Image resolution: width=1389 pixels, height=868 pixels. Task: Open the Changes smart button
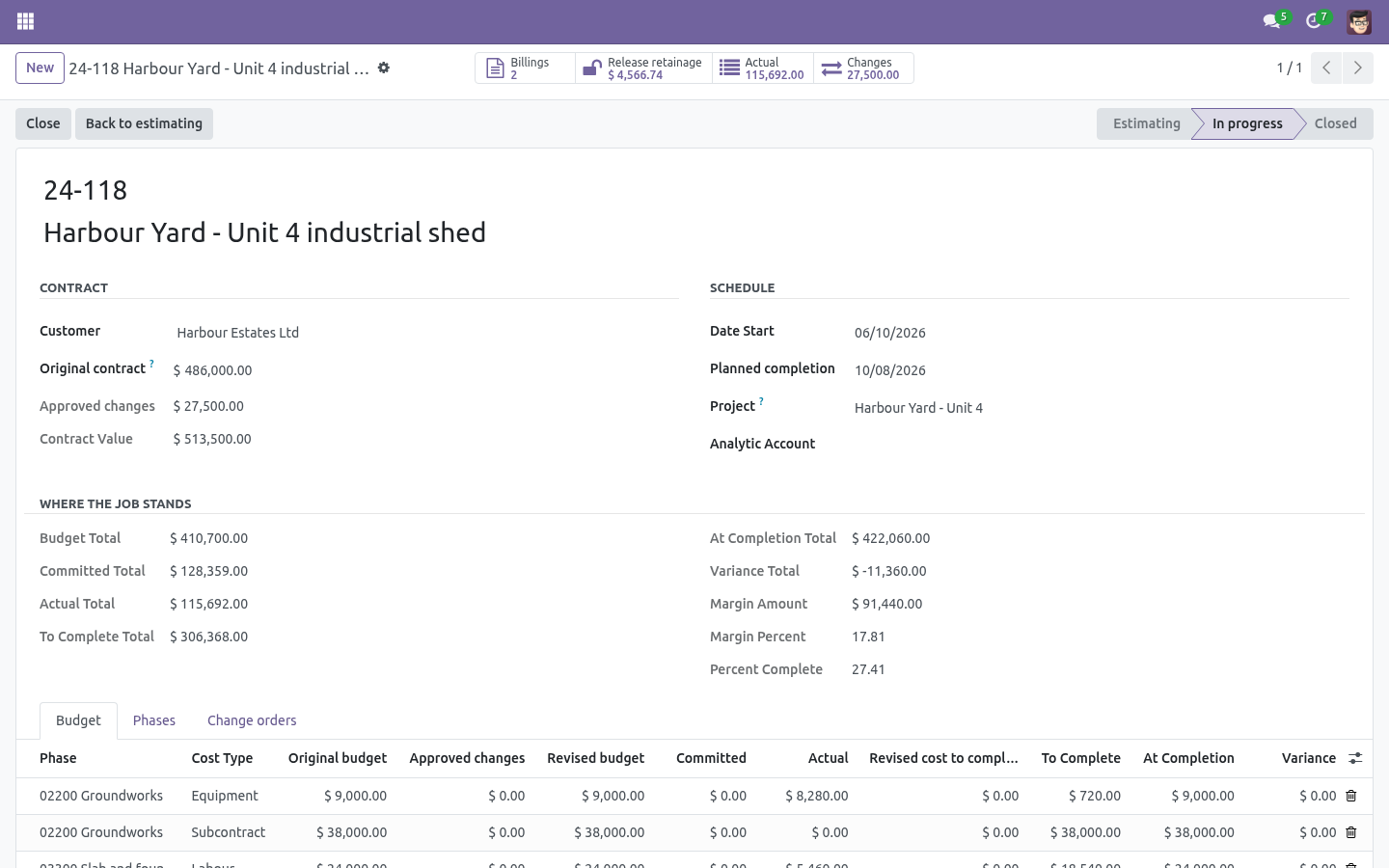(863, 68)
